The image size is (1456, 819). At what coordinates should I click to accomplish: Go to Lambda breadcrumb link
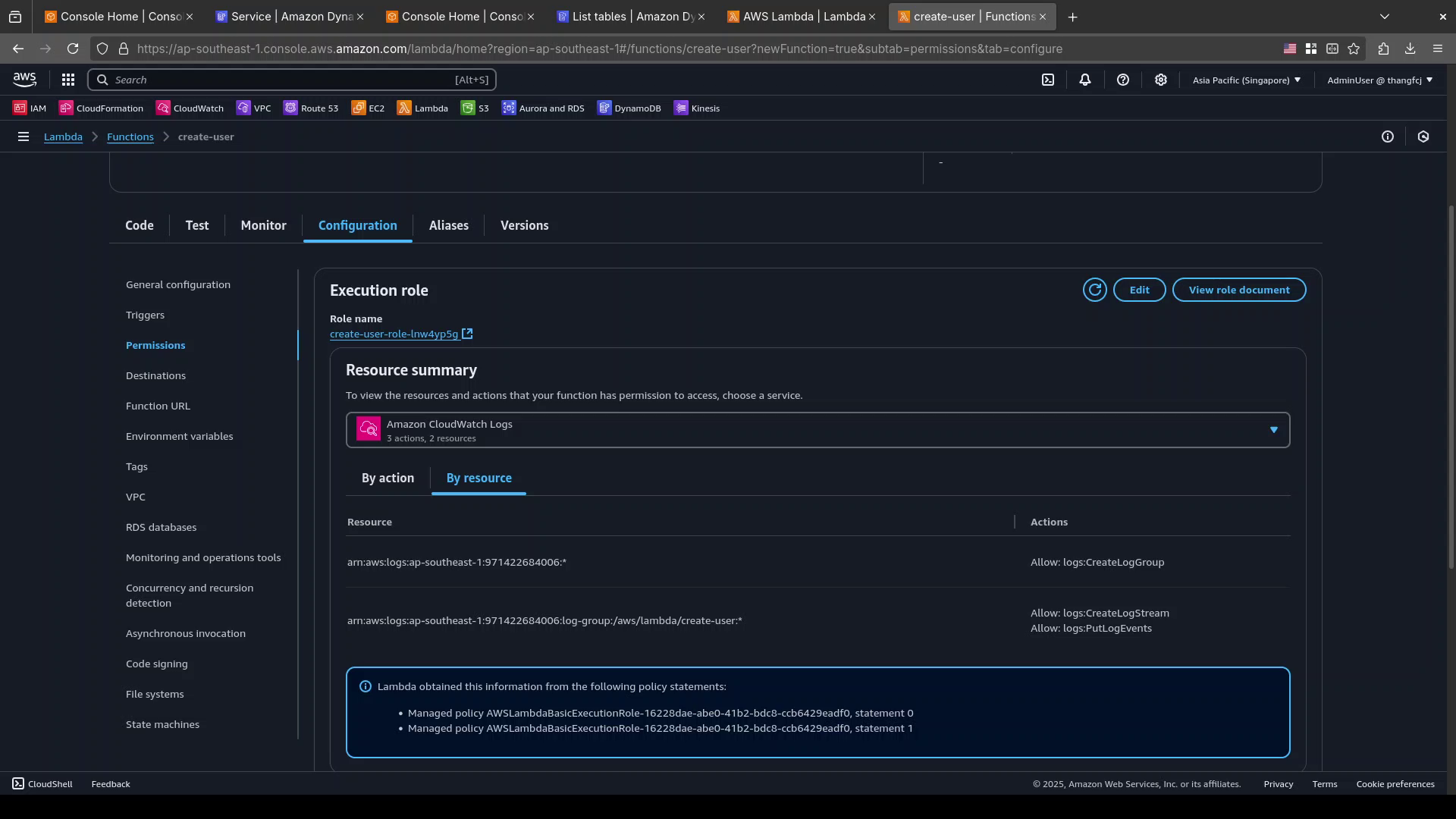pos(63,137)
